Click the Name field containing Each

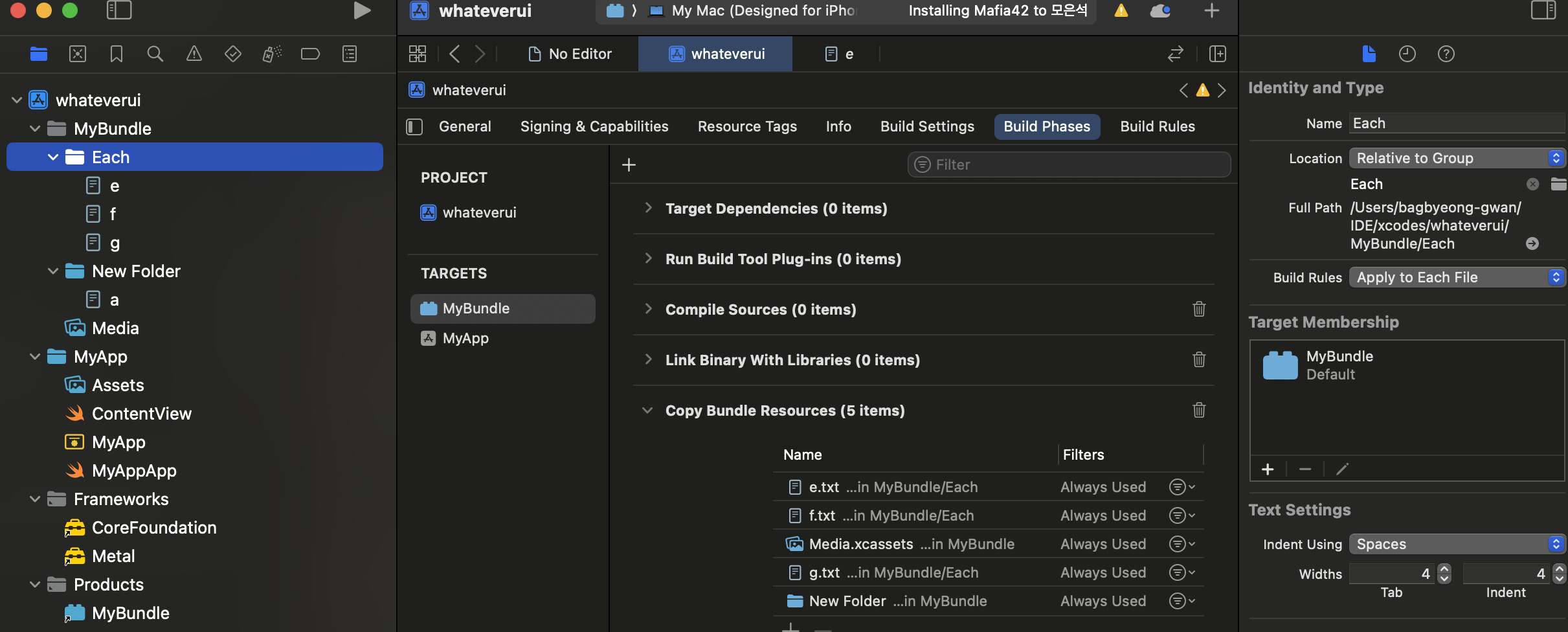(1457, 123)
